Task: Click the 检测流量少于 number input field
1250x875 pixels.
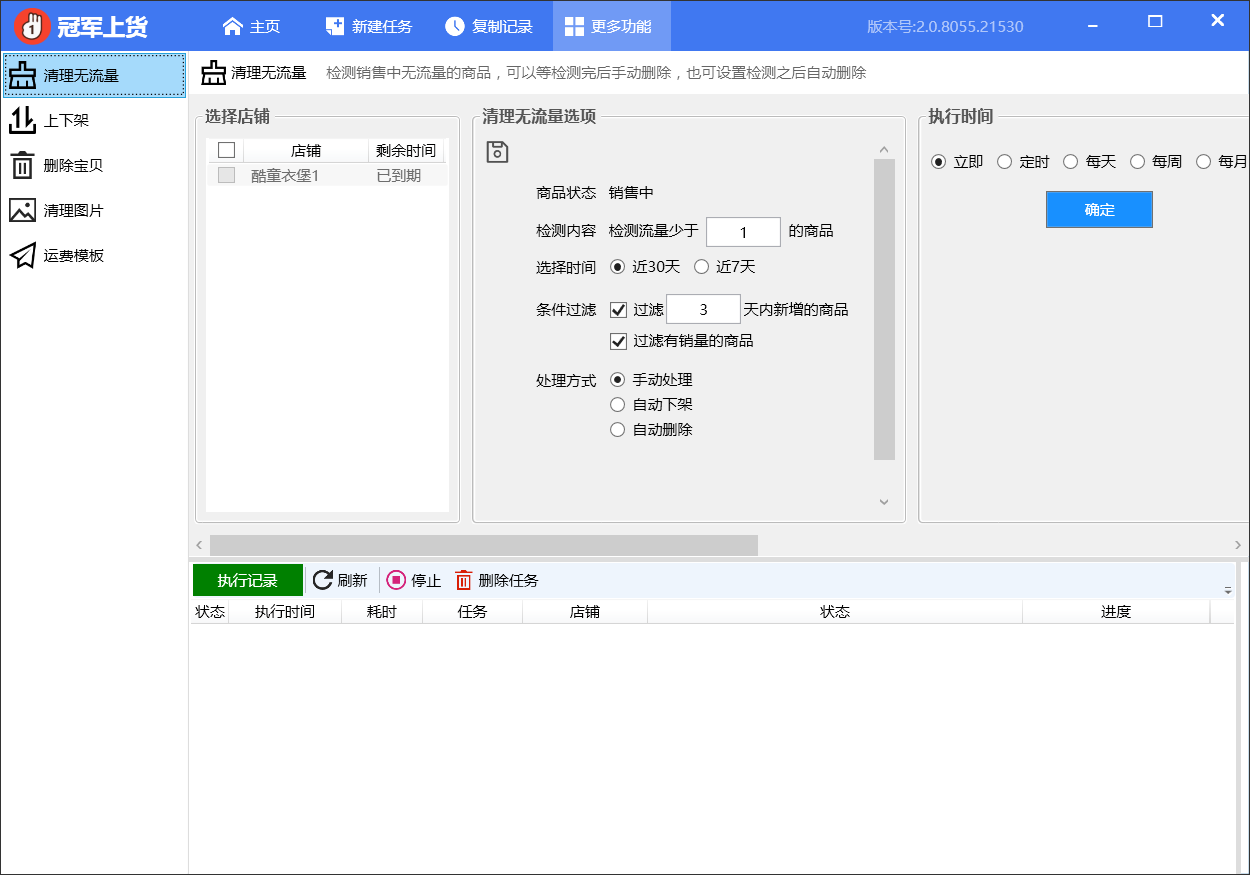Action: [x=743, y=232]
